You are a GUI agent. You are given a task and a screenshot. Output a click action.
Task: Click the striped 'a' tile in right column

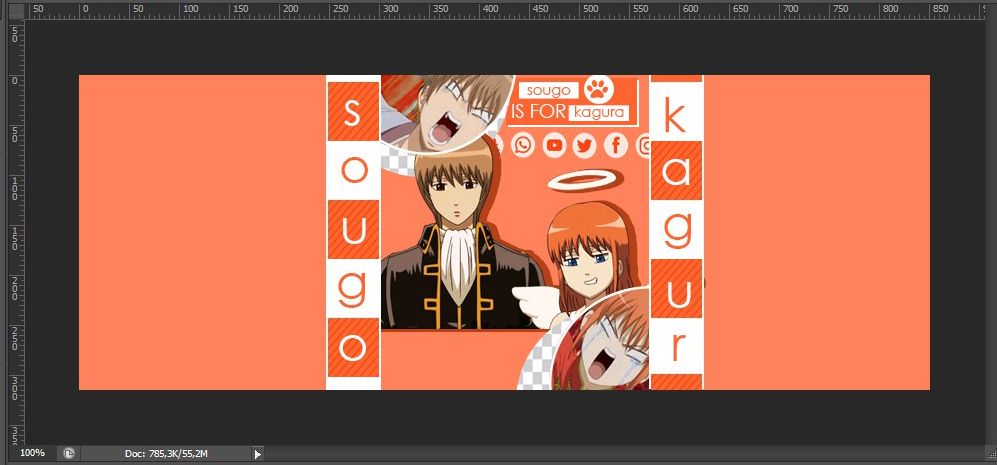point(676,171)
